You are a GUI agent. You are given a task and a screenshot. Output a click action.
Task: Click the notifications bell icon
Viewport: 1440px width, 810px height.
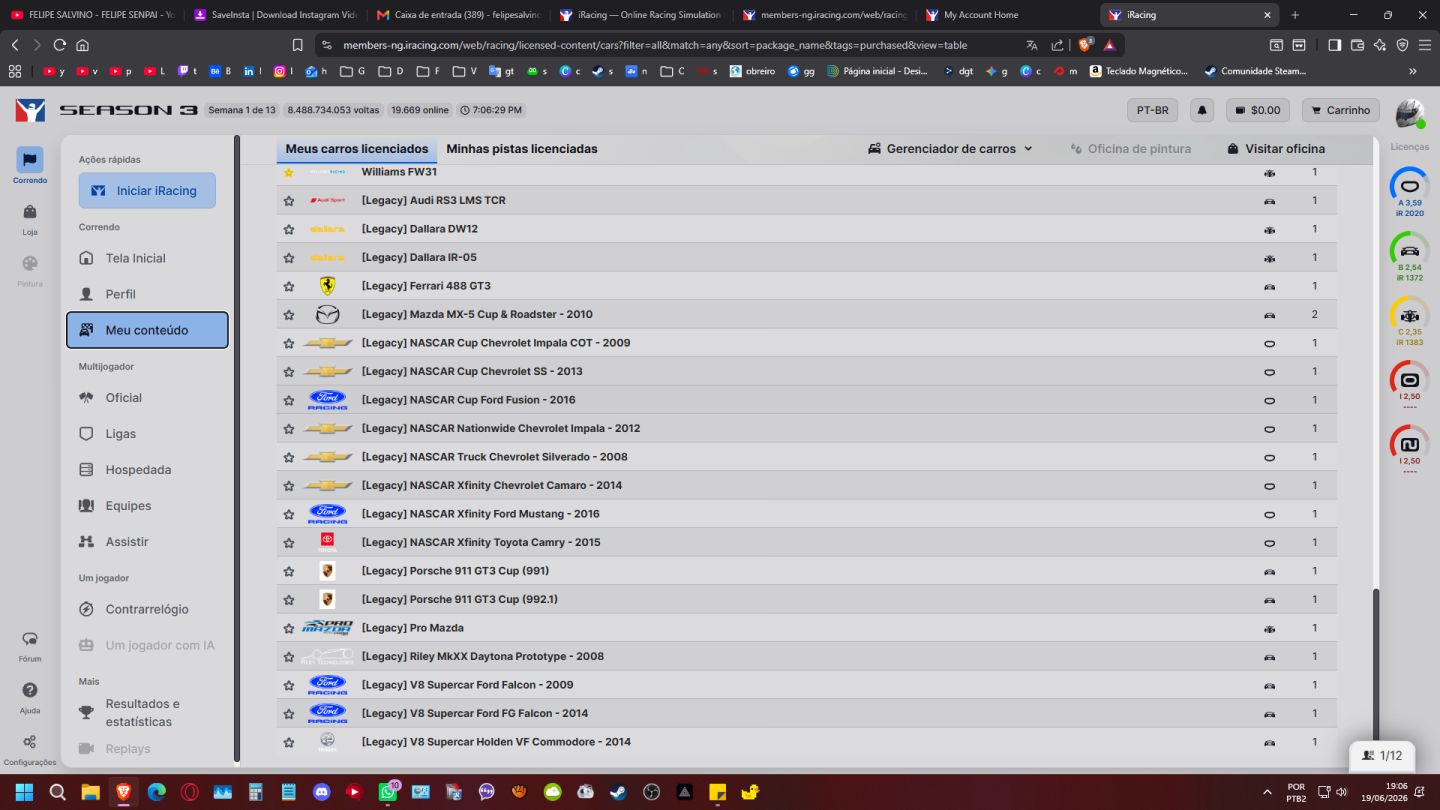coord(1202,110)
